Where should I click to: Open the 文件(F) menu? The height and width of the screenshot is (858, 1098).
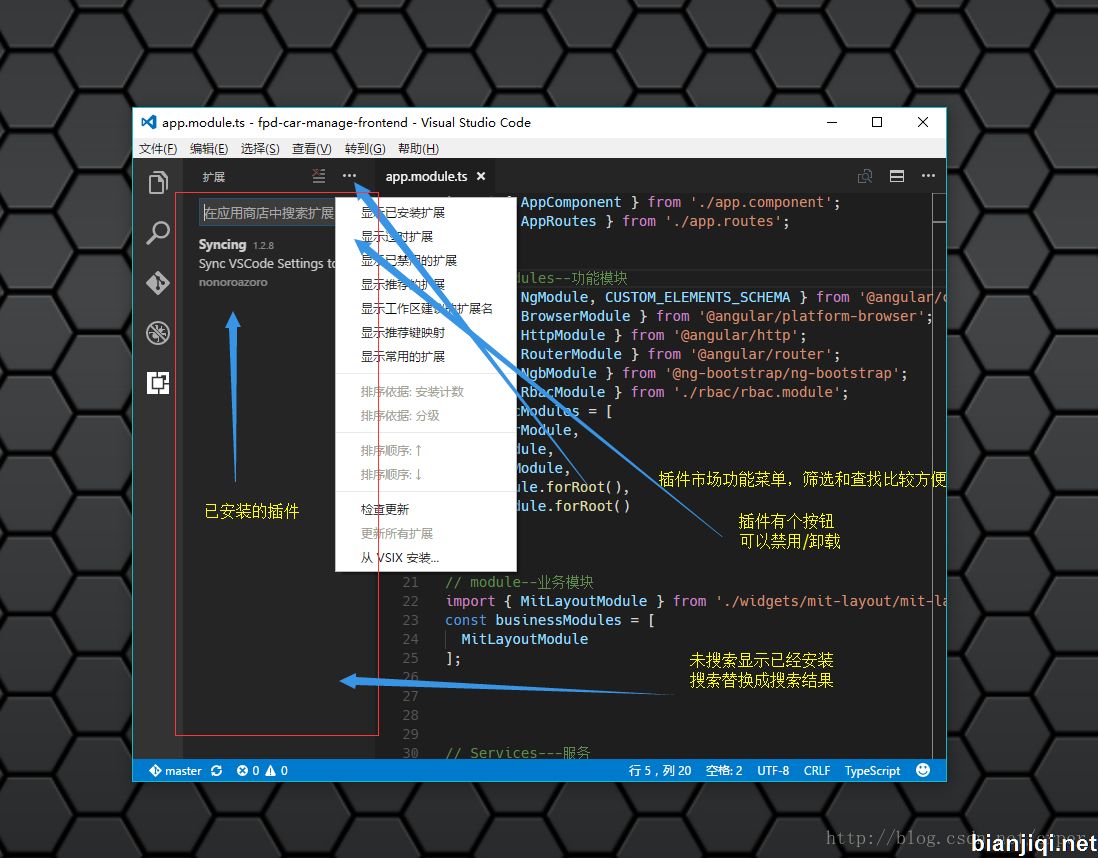click(158, 148)
